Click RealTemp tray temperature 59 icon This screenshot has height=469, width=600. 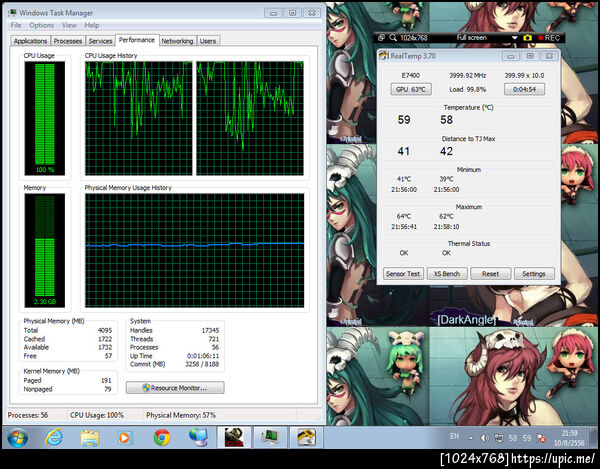[527, 438]
